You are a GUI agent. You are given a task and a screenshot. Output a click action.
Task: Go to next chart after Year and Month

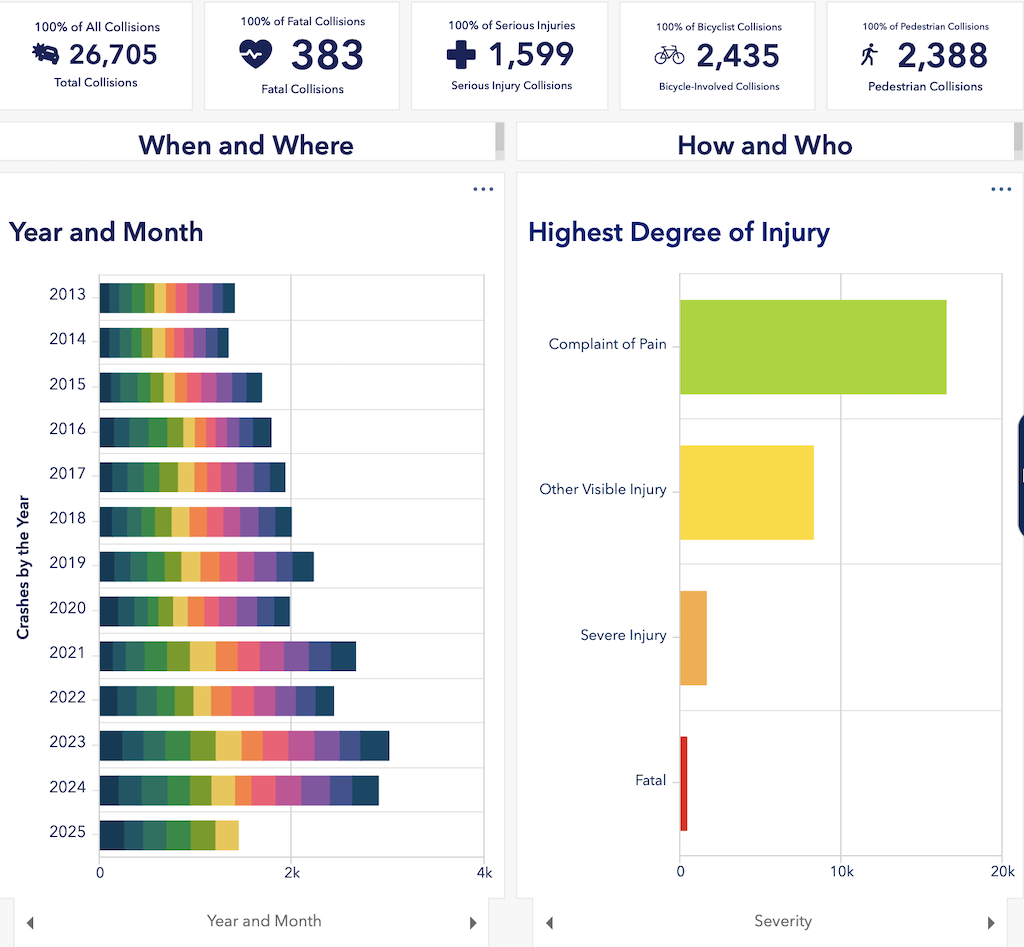pyautogui.click(x=473, y=922)
